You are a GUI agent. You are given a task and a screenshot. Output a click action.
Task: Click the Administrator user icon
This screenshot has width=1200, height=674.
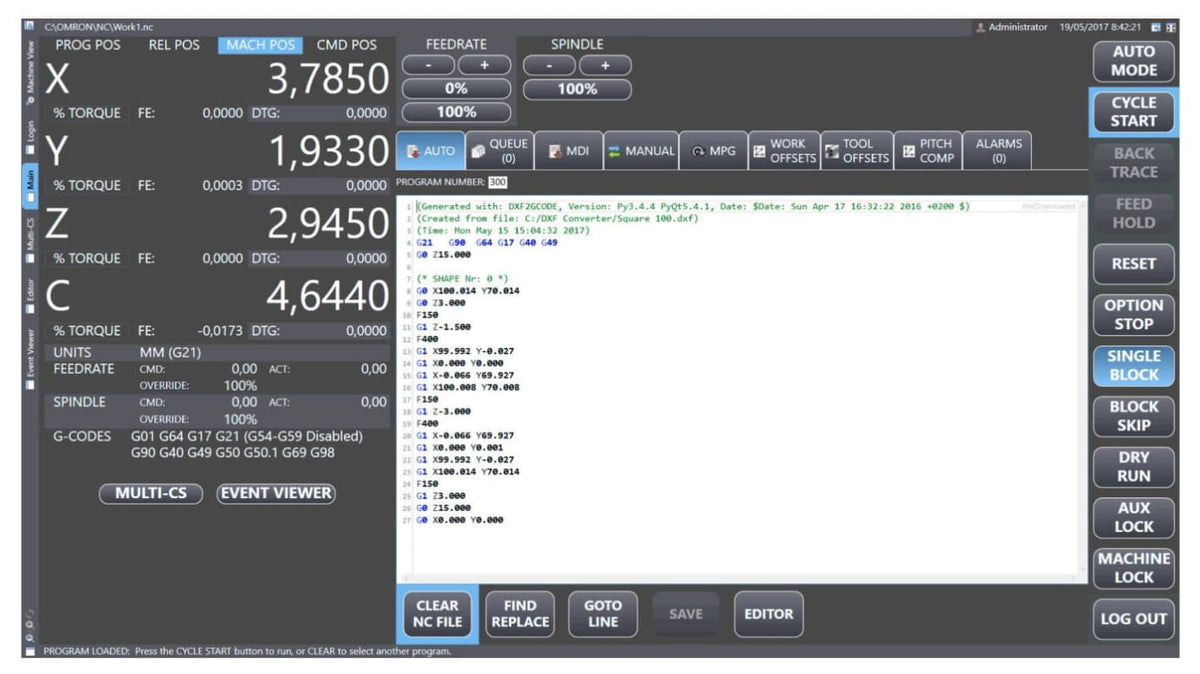[x=980, y=27]
